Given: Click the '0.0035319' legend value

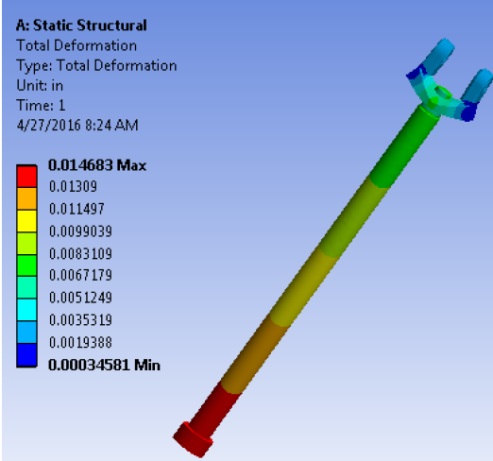Looking at the screenshot, I should click(80, 320).
